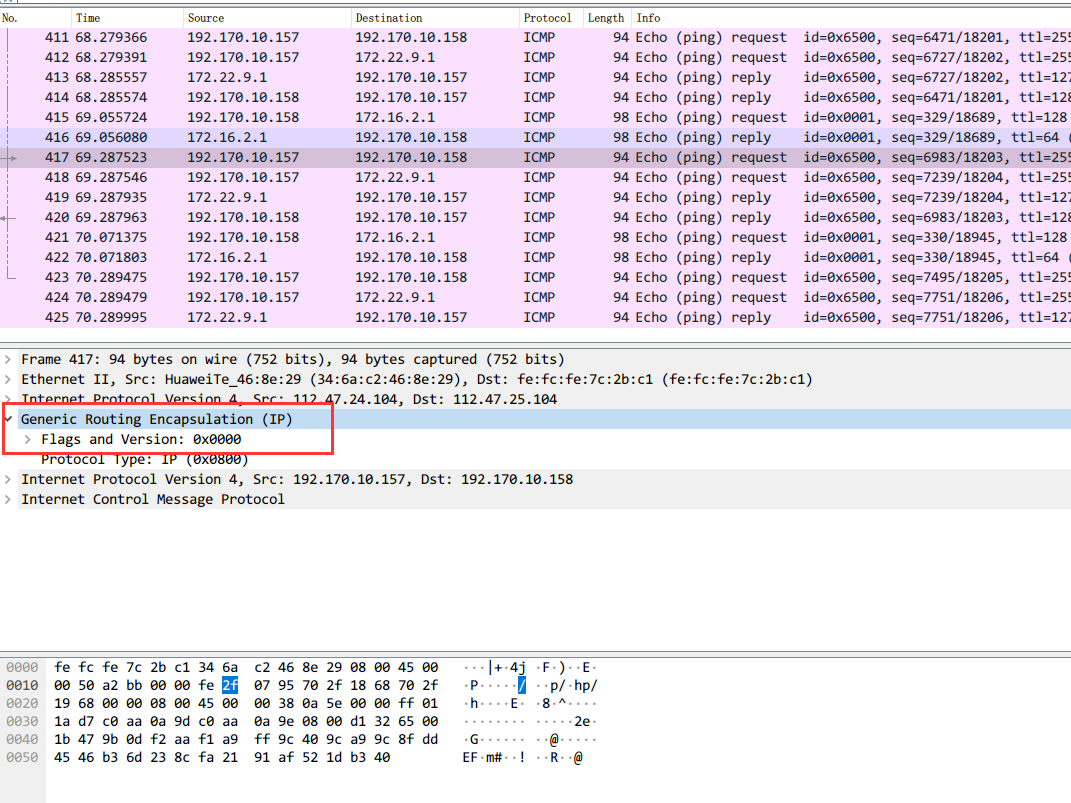Select highlighted packet 417 row
The height and width of the screenshot is (803, 1071).
536,157
